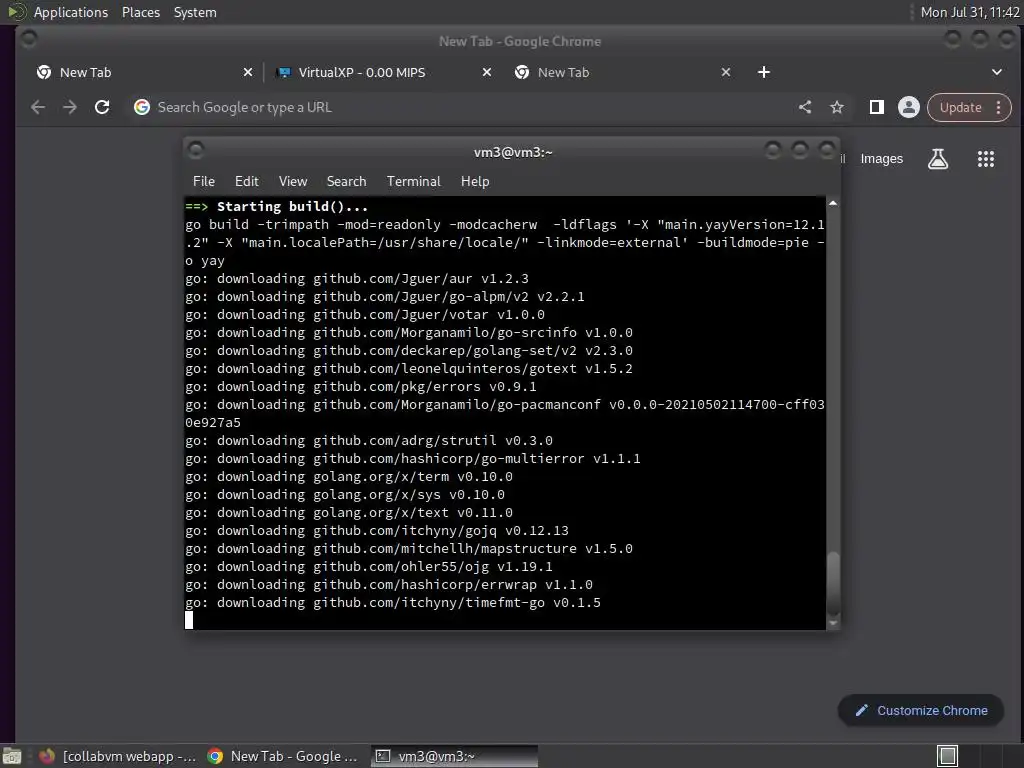This screenshot has width=1024, height=768.
Task: Open the Images link on the Google page
Action: 882,159
